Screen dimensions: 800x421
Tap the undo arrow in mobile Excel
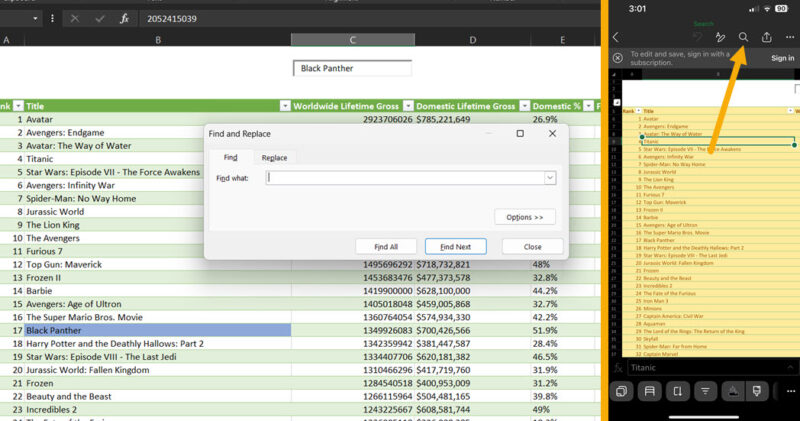[697, 37]
